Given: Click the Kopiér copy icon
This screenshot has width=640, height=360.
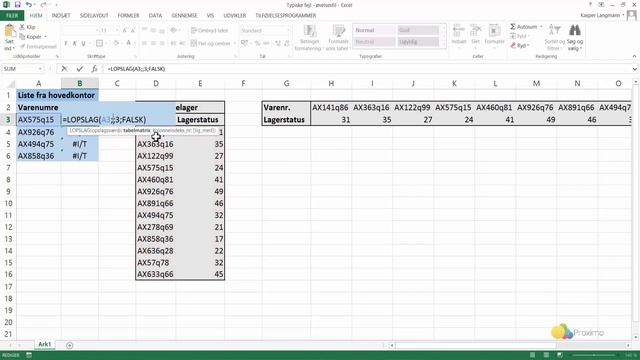Looking at the screenshot, I should pyautogui.click(x=22, y=37).
